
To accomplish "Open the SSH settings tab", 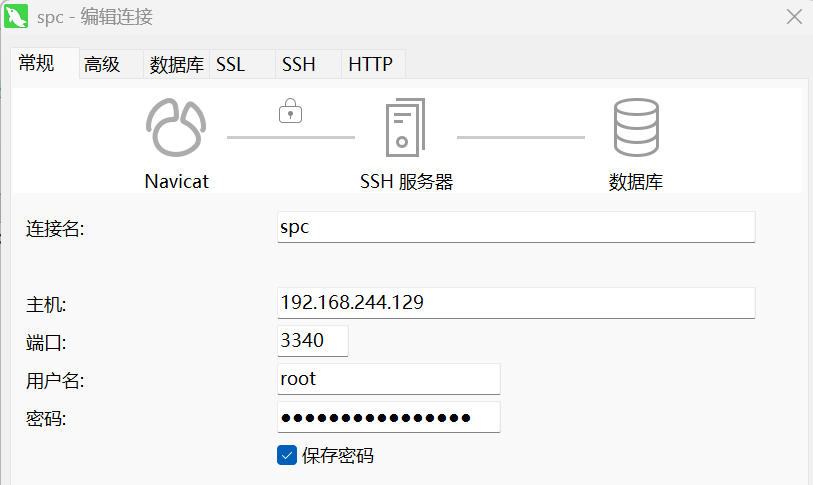I will [298, 65].
